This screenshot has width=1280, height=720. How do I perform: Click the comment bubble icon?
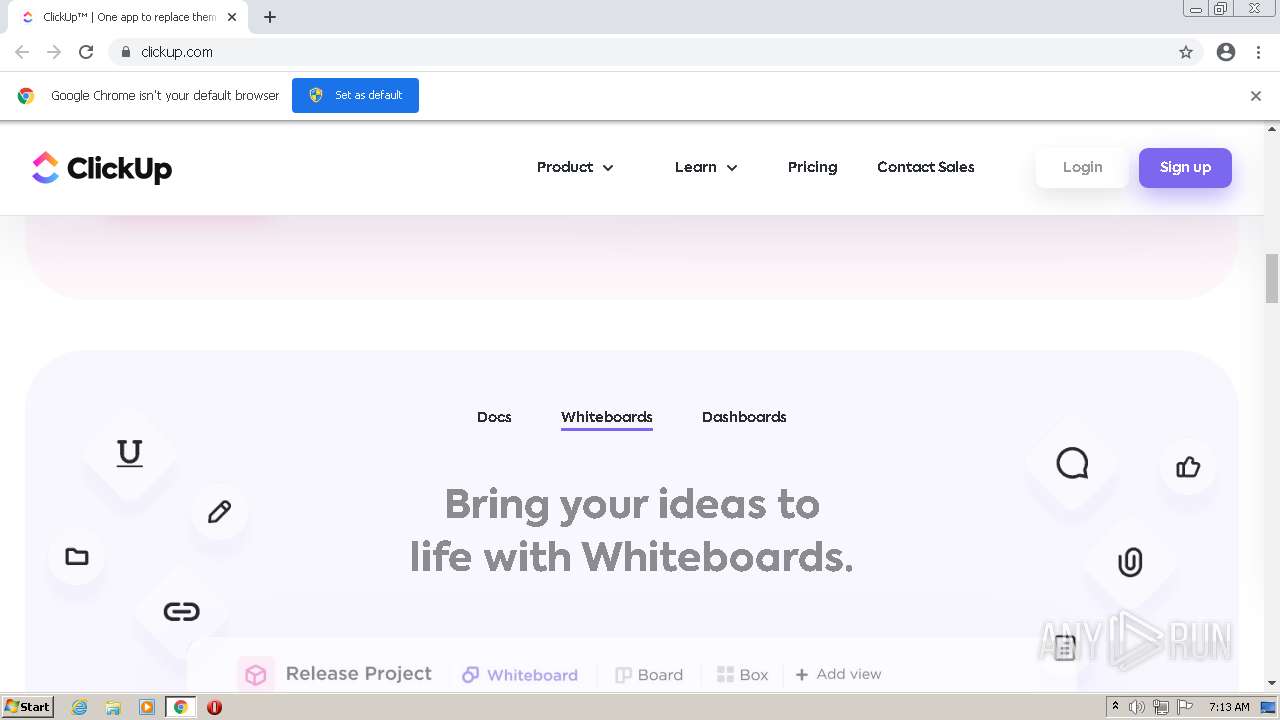[1072, 463]
